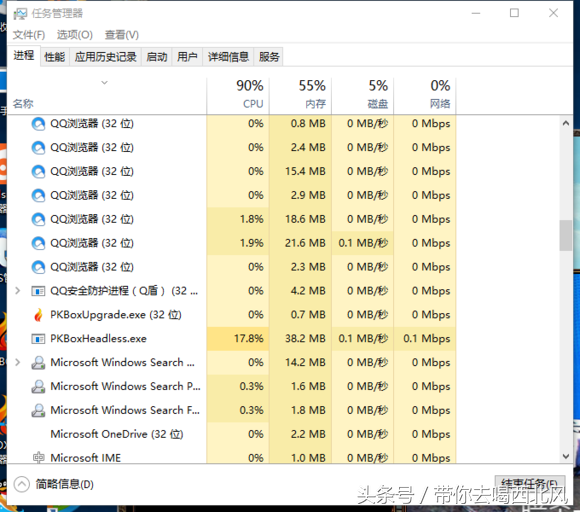Open the 选项(O) menu
The image size is (580, 512).
click(75, 35)
